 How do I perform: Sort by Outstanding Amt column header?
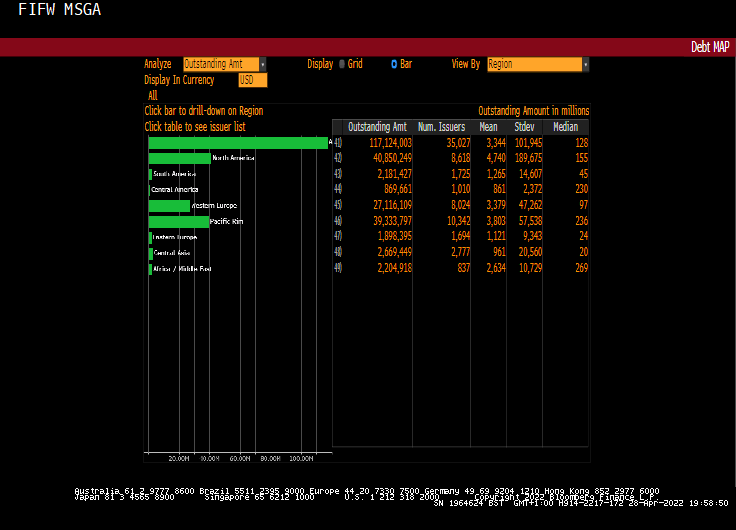[x=377, y=127]
